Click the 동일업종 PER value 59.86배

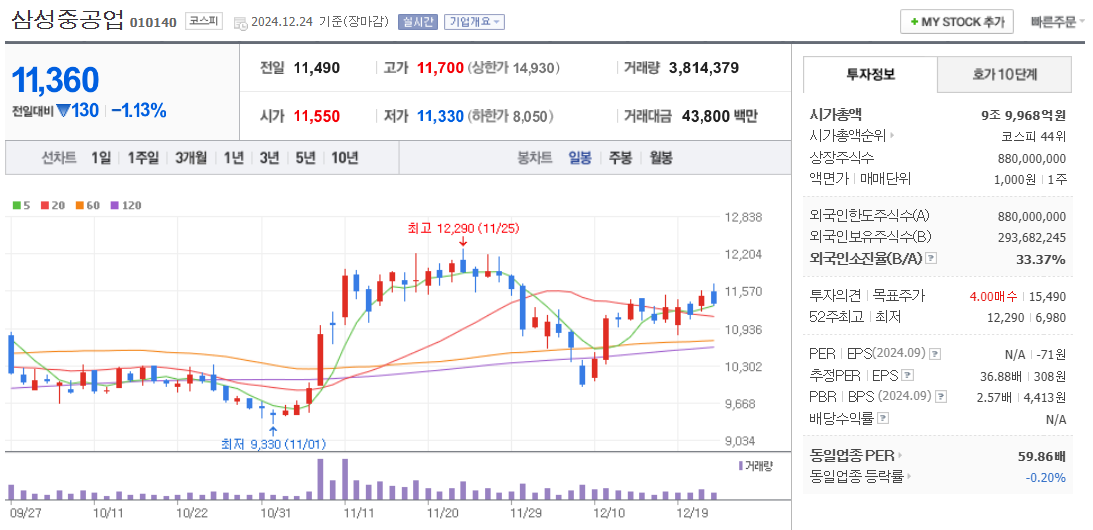[1042, 457]
